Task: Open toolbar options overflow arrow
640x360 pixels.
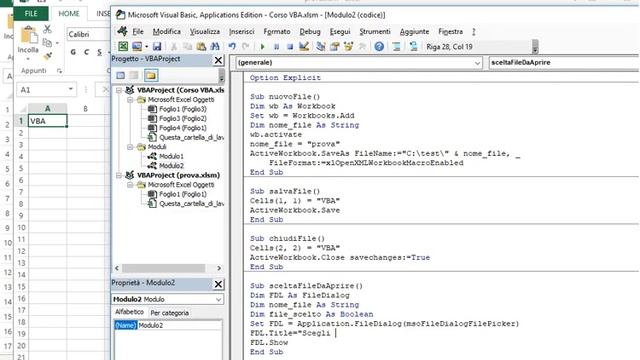Action: (535, 47)
